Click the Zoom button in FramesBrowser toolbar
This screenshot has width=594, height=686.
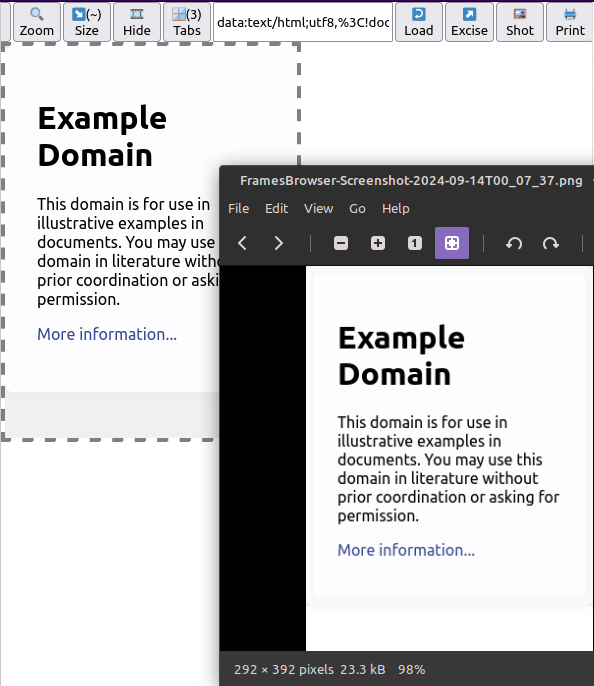[37, 22]
